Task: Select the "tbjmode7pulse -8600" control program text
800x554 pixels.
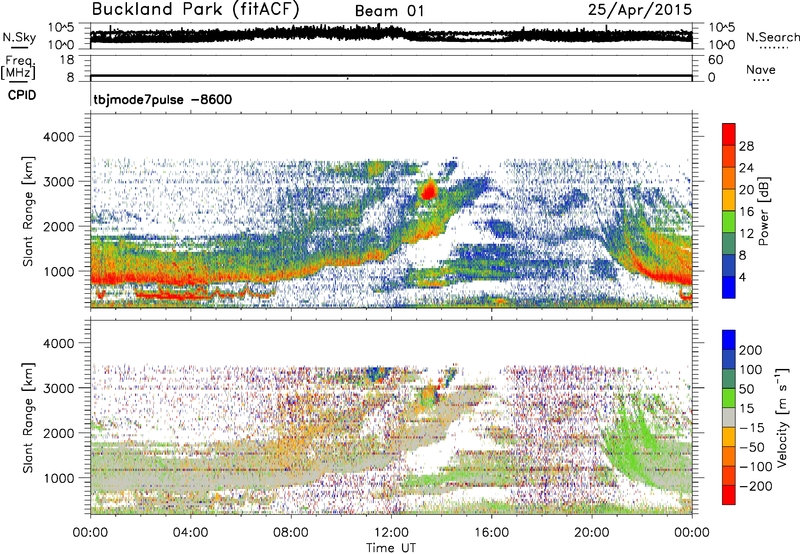Action: (x=162, y=99)
